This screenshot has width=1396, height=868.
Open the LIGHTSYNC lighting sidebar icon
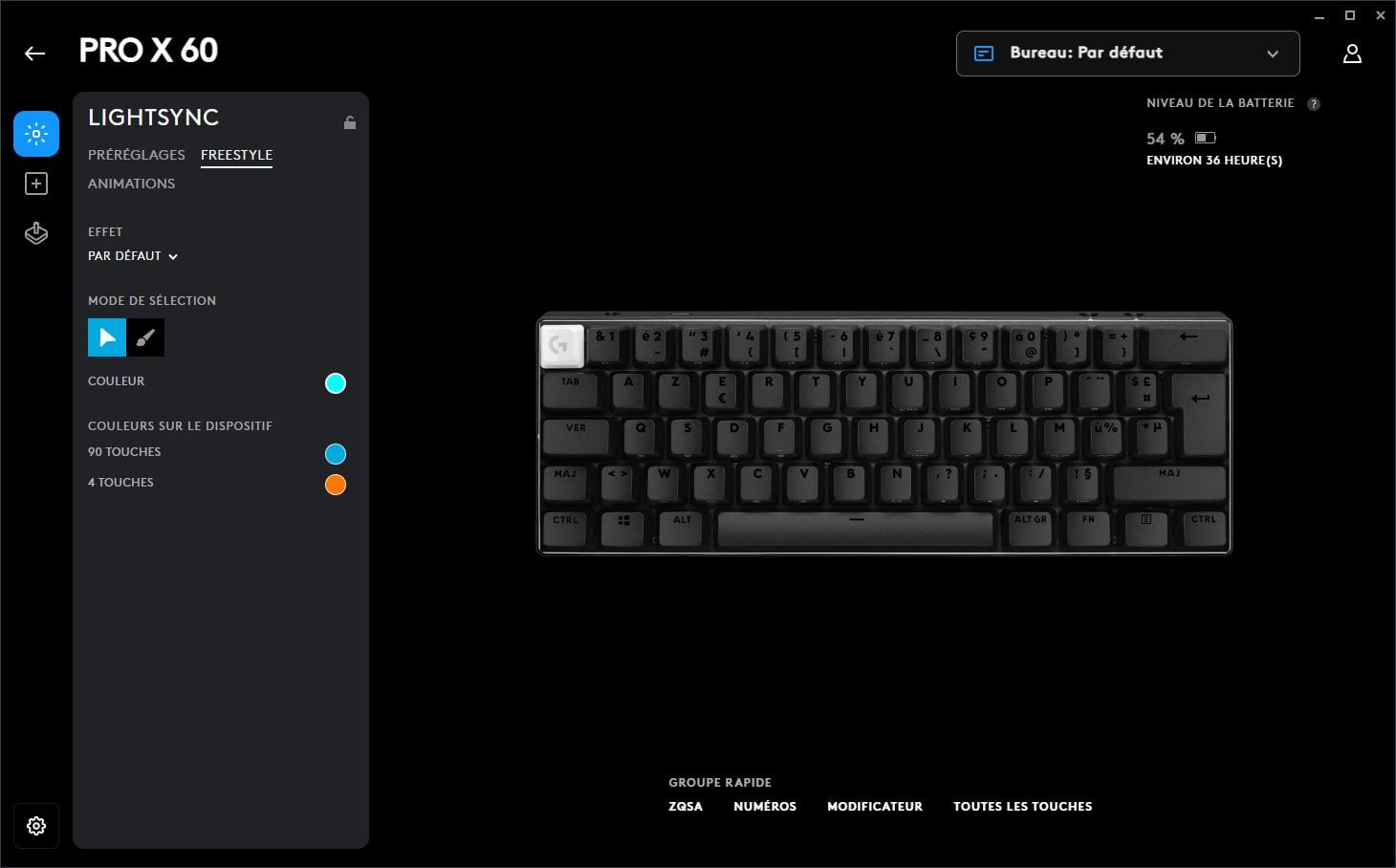tap(36, 134)
